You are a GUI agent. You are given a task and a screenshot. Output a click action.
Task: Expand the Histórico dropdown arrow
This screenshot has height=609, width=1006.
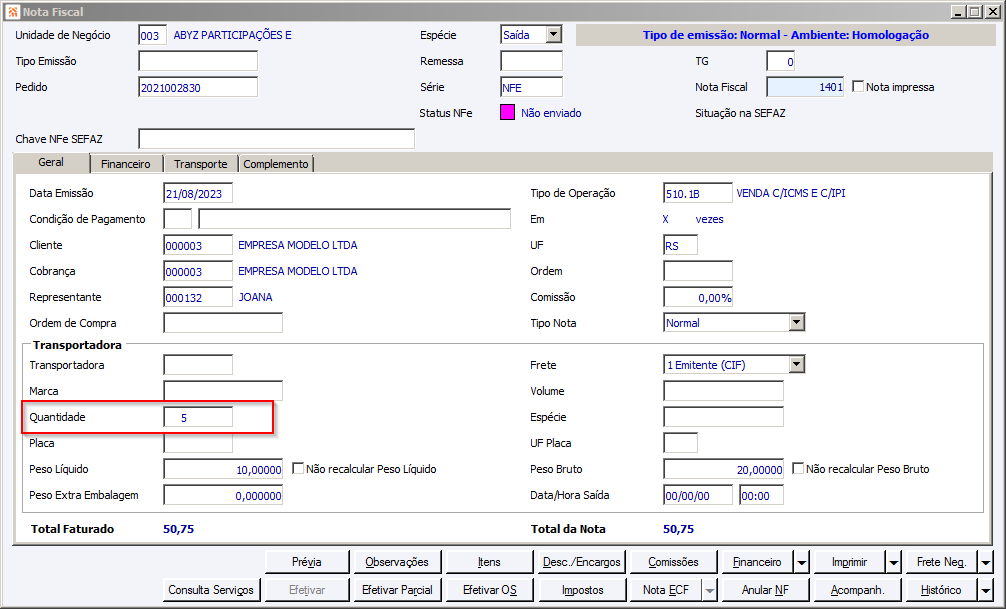click(x=985, y=590)
